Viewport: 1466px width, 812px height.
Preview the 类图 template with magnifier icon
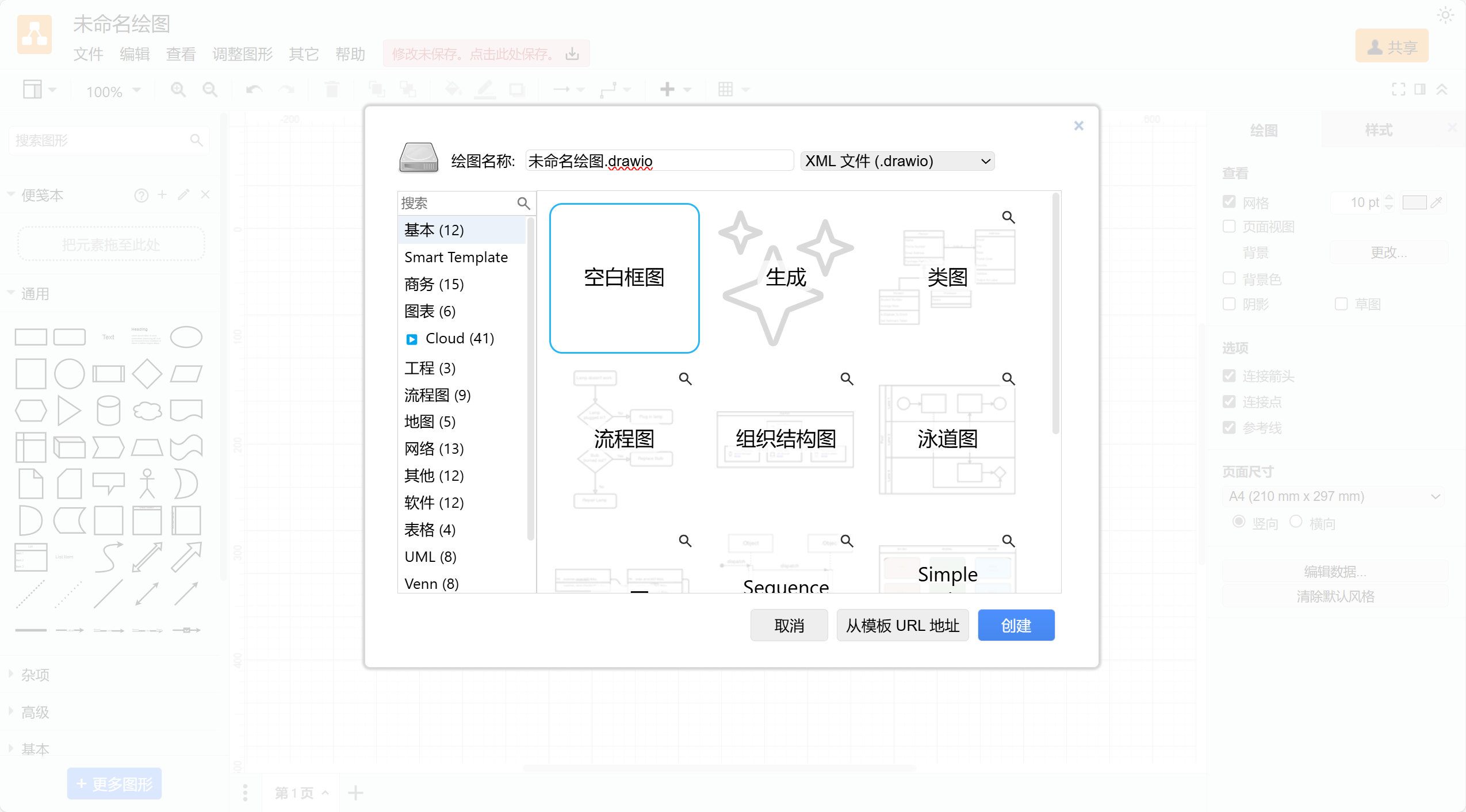[1008, 217]
